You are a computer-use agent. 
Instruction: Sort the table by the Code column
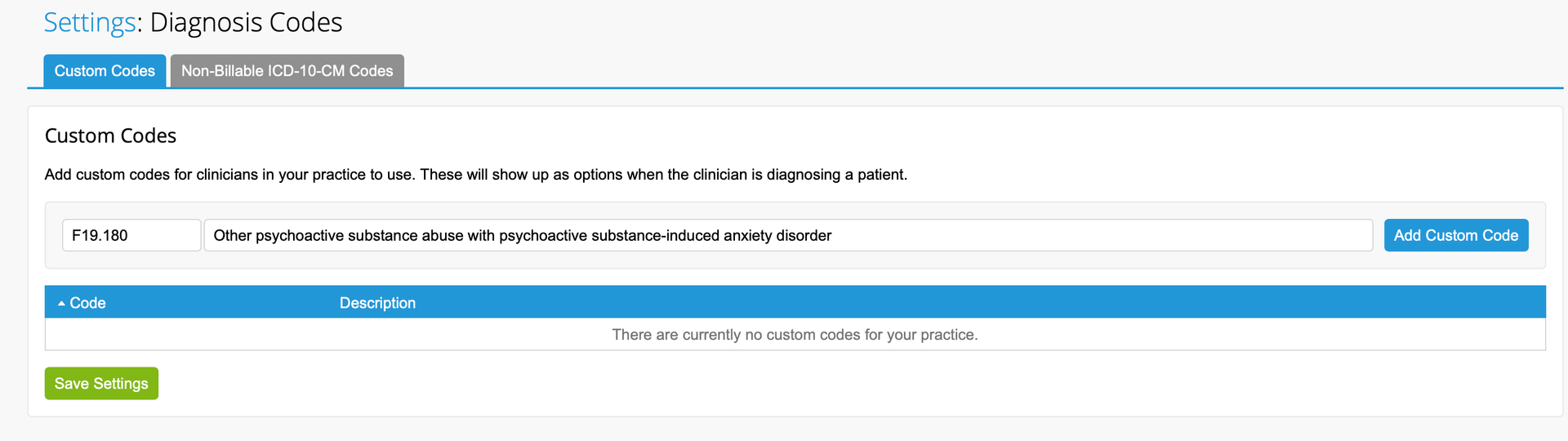coord(88,303)
